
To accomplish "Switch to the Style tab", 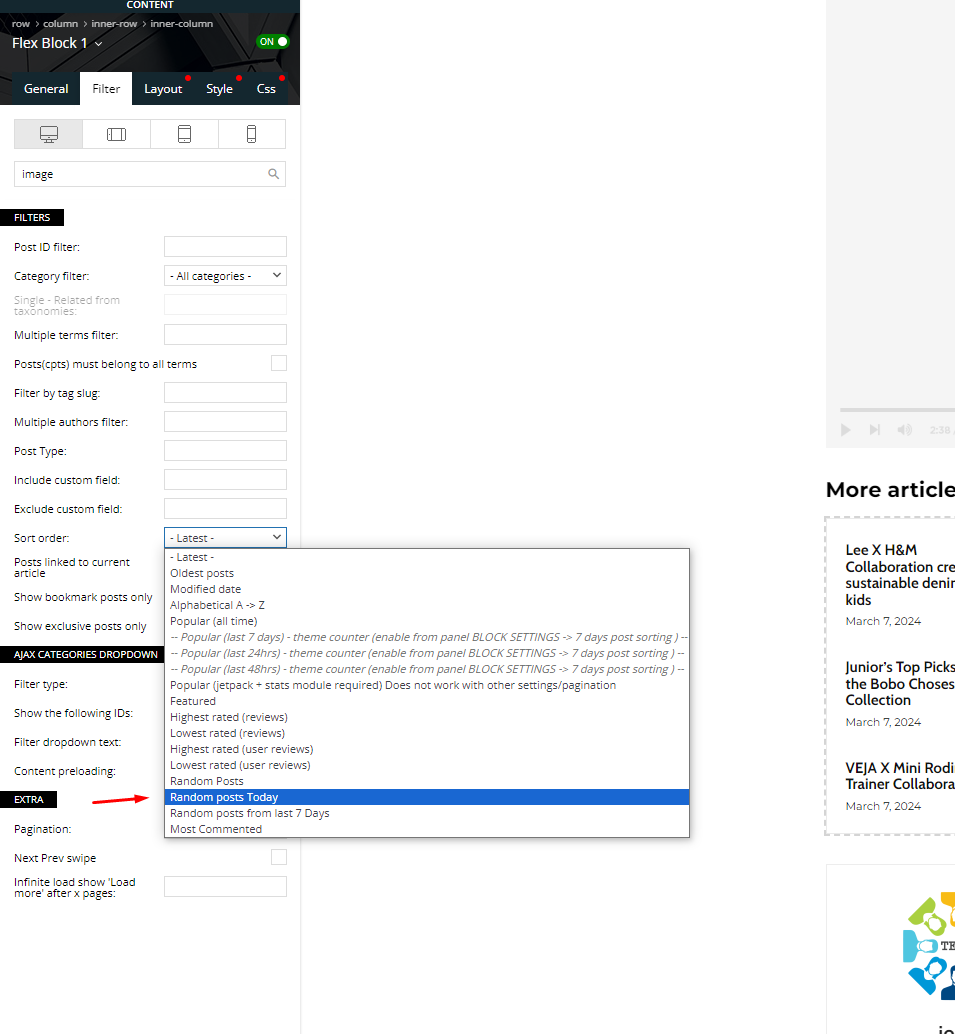I will pyautogui.click(x=219, y=88).
